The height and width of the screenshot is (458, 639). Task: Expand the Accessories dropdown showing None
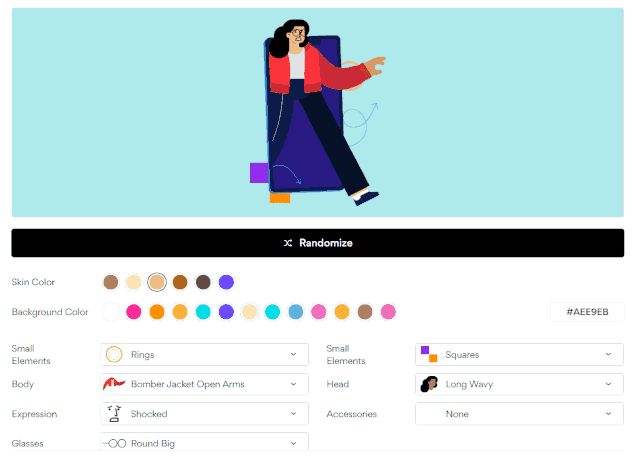519,413
